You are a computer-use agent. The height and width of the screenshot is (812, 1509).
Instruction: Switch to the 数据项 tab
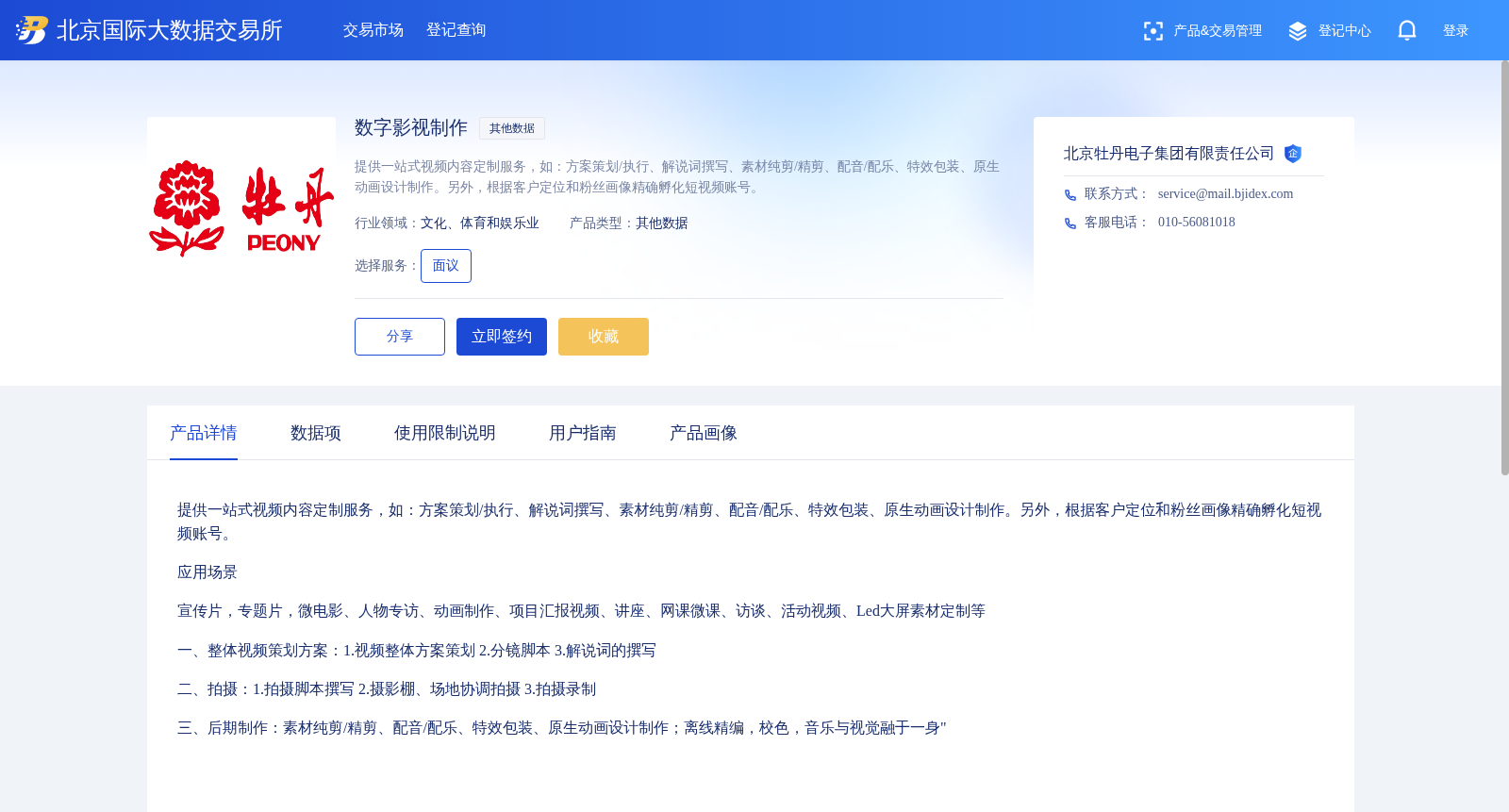point(316,433)
